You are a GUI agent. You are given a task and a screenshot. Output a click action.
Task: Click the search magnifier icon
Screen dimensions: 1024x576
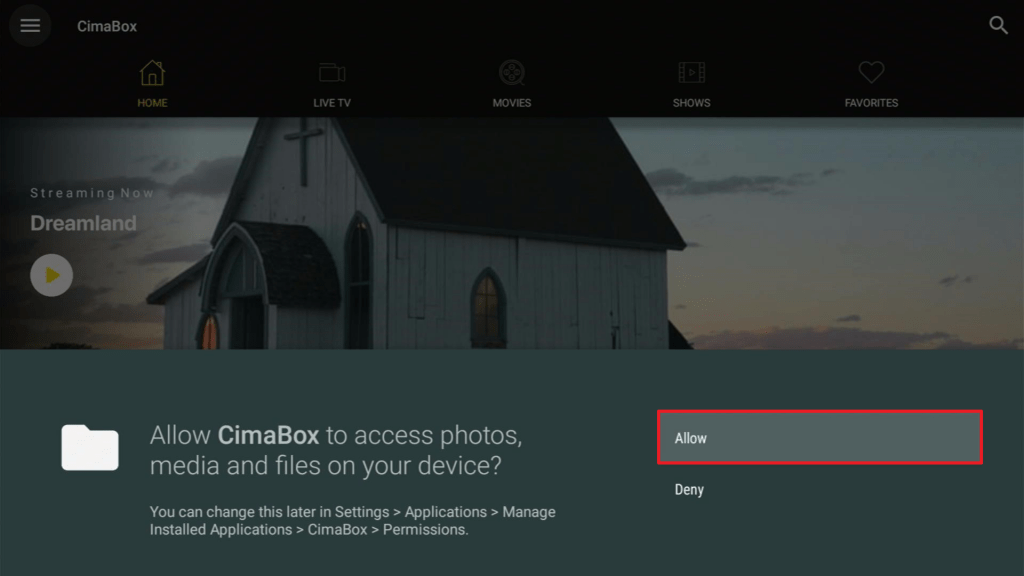coord(998,25)
